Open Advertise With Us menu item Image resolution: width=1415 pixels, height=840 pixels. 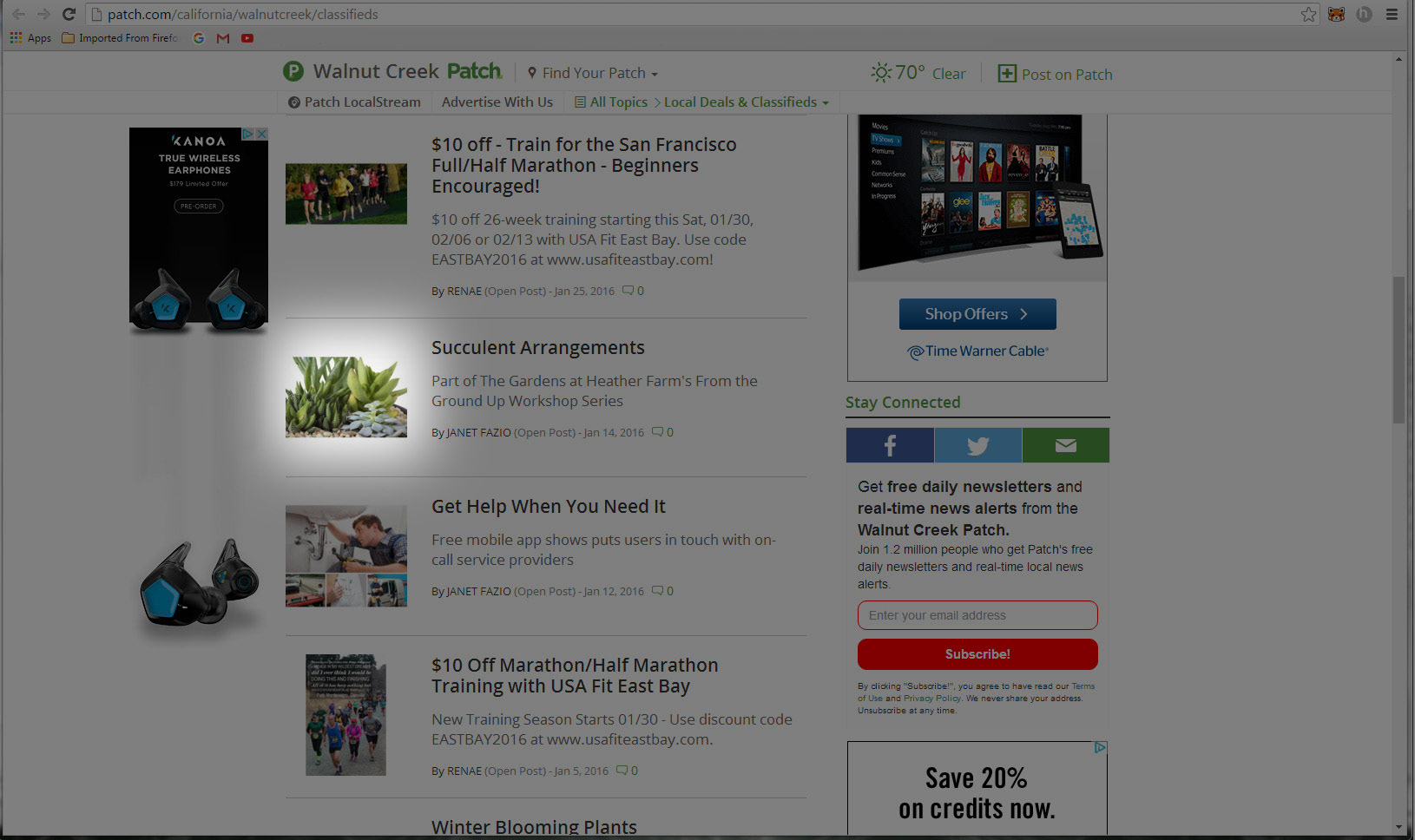coord(497,102)
